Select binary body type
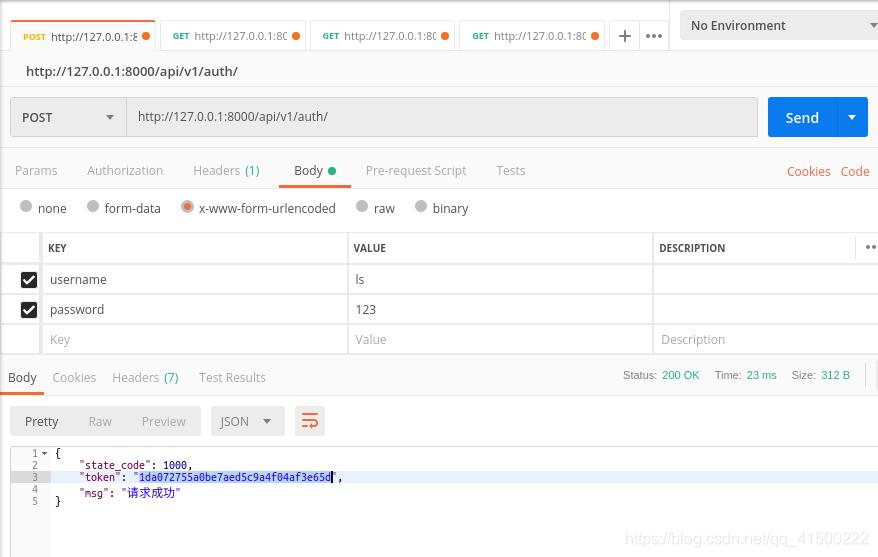This screenshot has height=557, width=878. (x=421, y=207)
